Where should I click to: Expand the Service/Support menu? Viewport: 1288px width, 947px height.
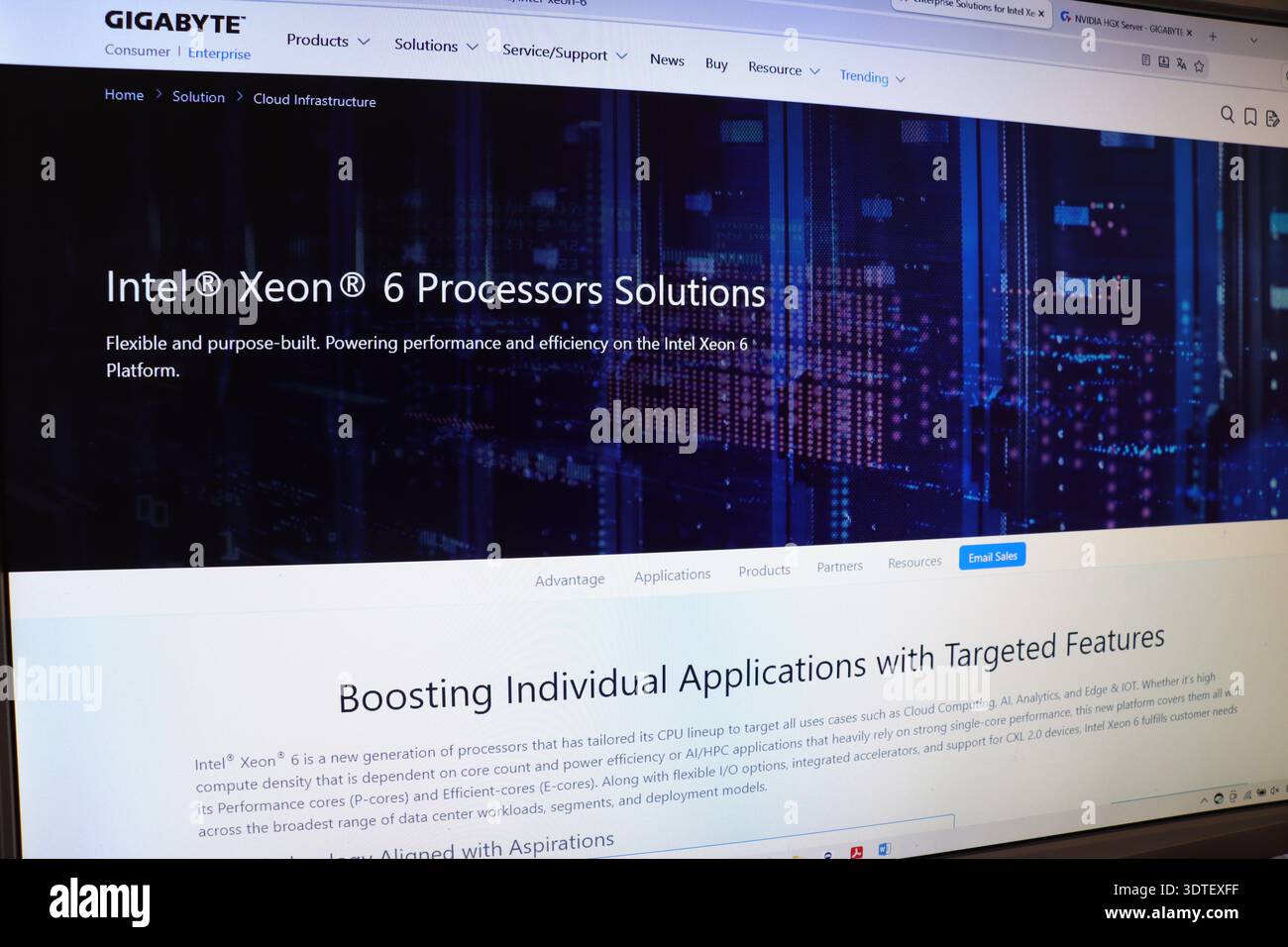[x=565, y=53]
